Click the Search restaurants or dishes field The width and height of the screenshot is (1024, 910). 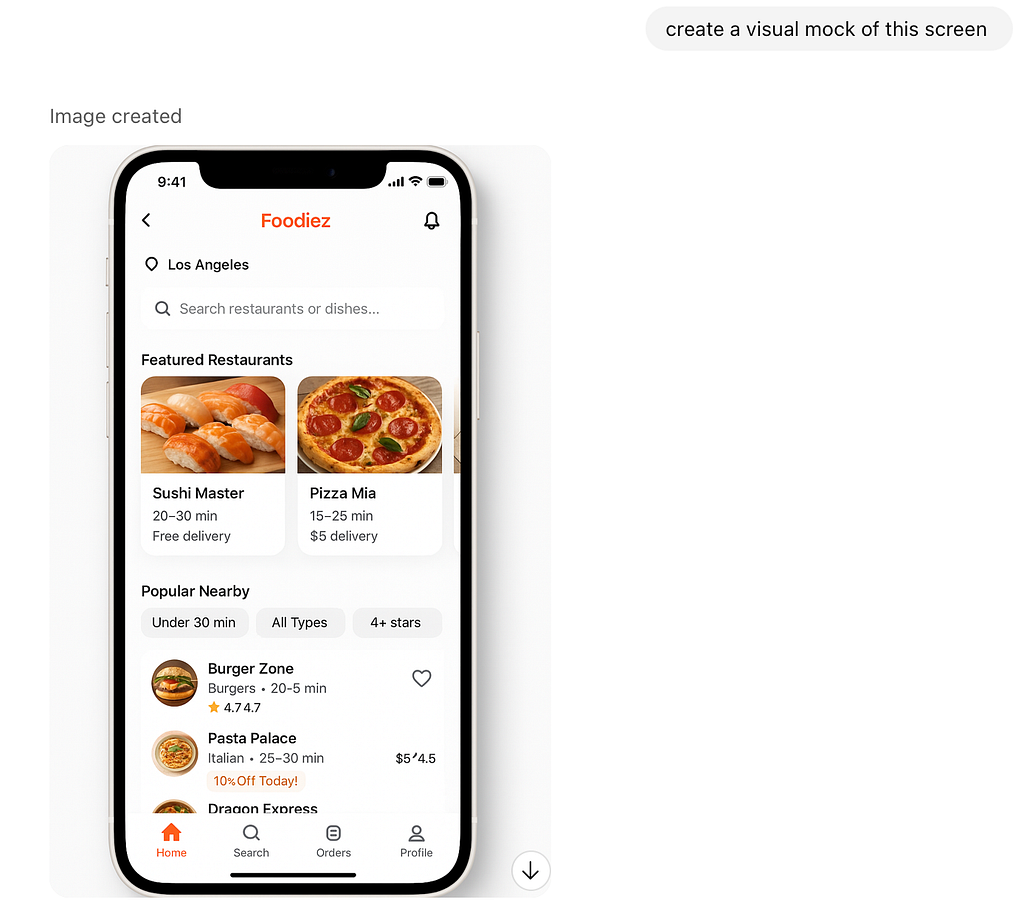(x=293, y=308)
